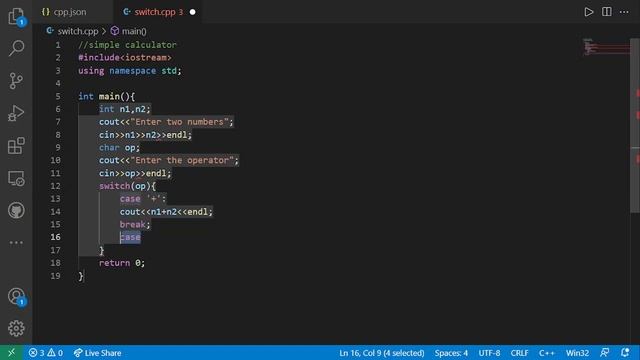Image resolution: width=640 pixels, height=360 pixels.
Task: Open main() symbol breadcrumb
Action: coord(129,31)
